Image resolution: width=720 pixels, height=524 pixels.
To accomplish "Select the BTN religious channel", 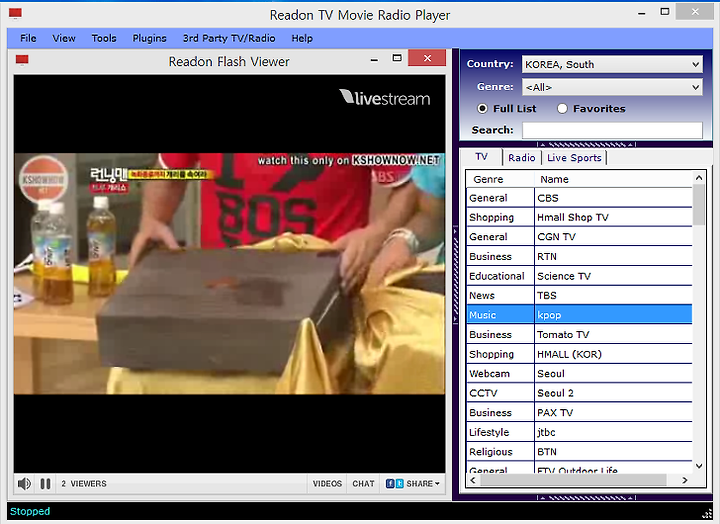I will [579, 451].
